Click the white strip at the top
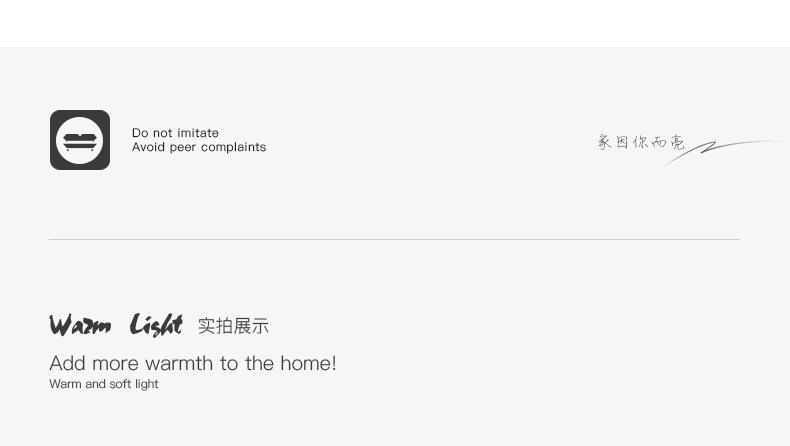 (395, 23)
